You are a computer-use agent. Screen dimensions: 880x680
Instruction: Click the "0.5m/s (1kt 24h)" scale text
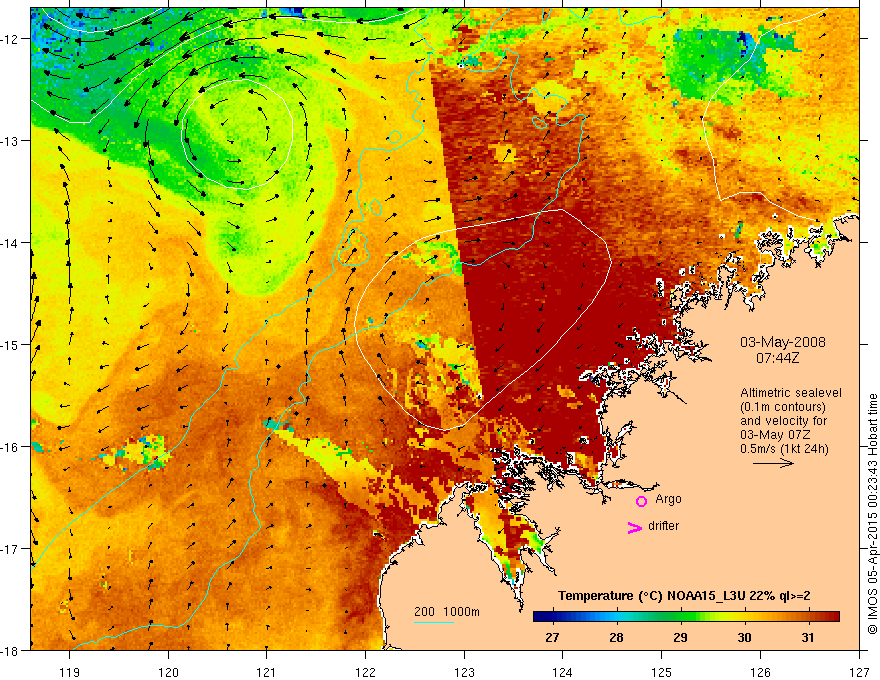(784, 449)
